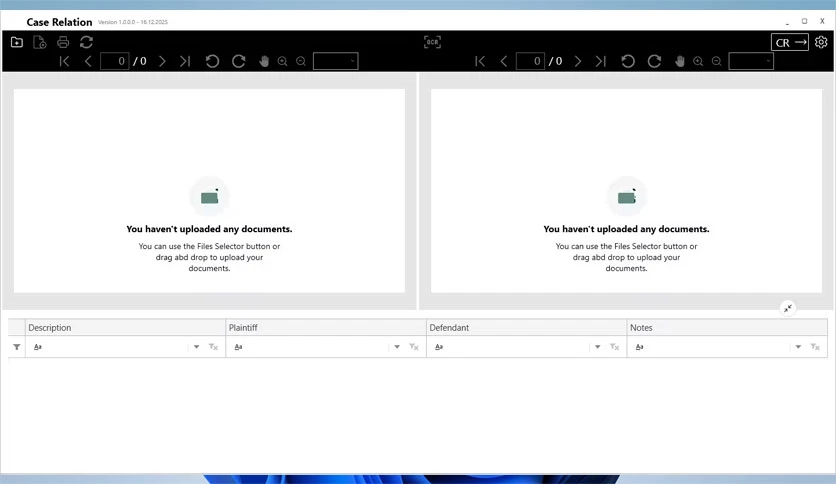Click the refresh/sync arrows icon
Image resolution: width=836 pixels, height=484 pixels.
[86, 42]
